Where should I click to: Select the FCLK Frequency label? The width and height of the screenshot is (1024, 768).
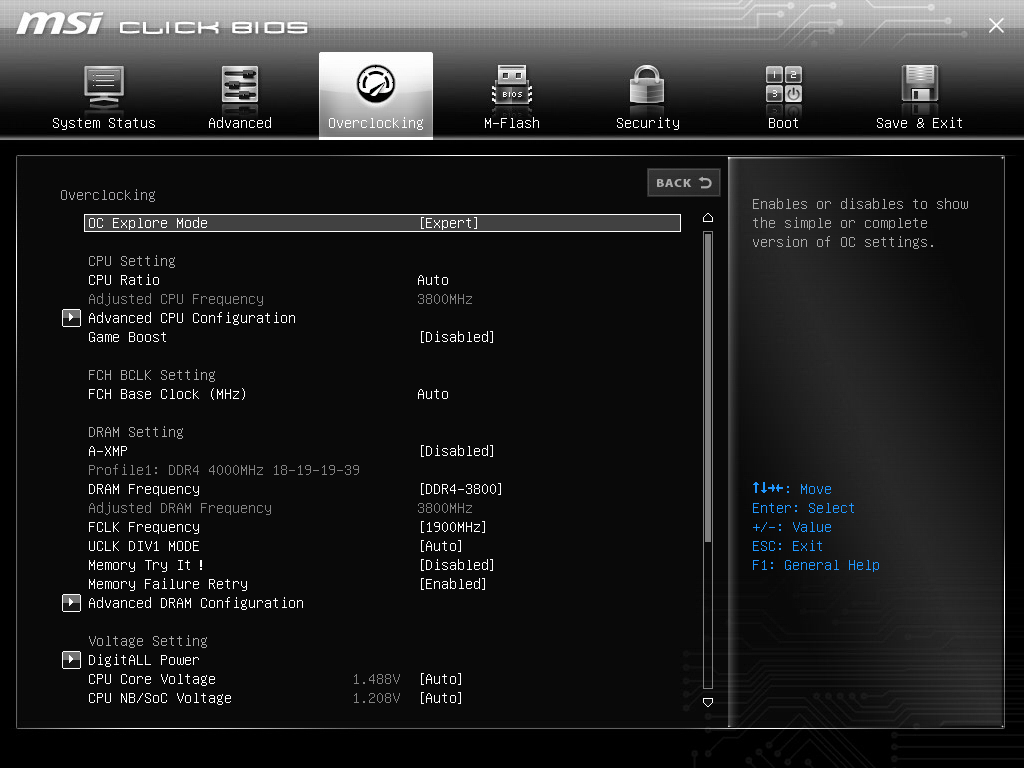pyautogui.click(x=144, y=527)
